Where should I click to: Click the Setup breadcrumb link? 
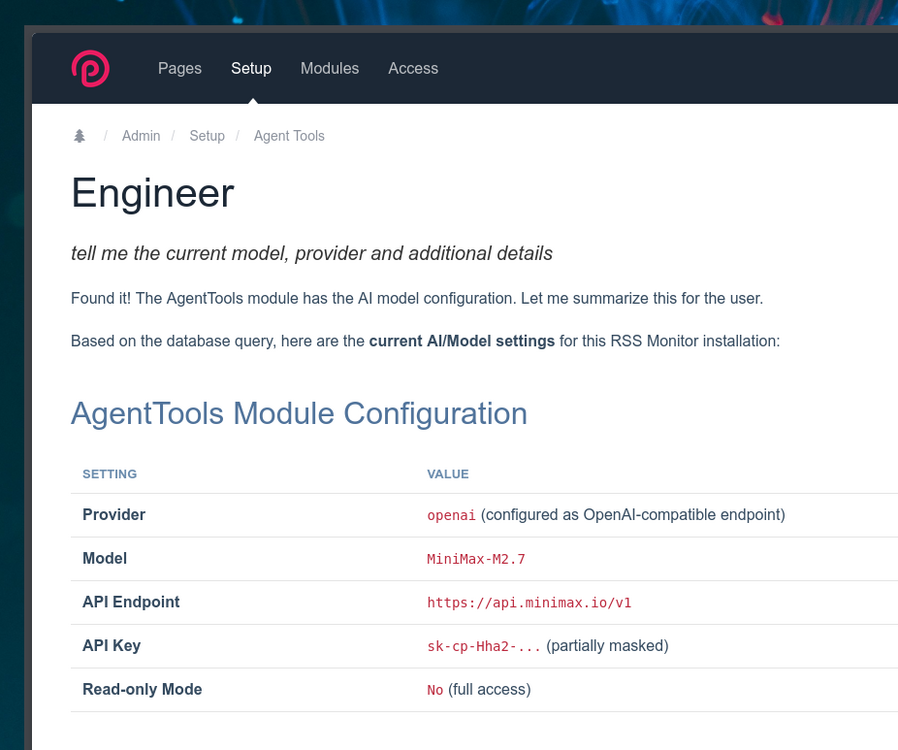point(207,136)
